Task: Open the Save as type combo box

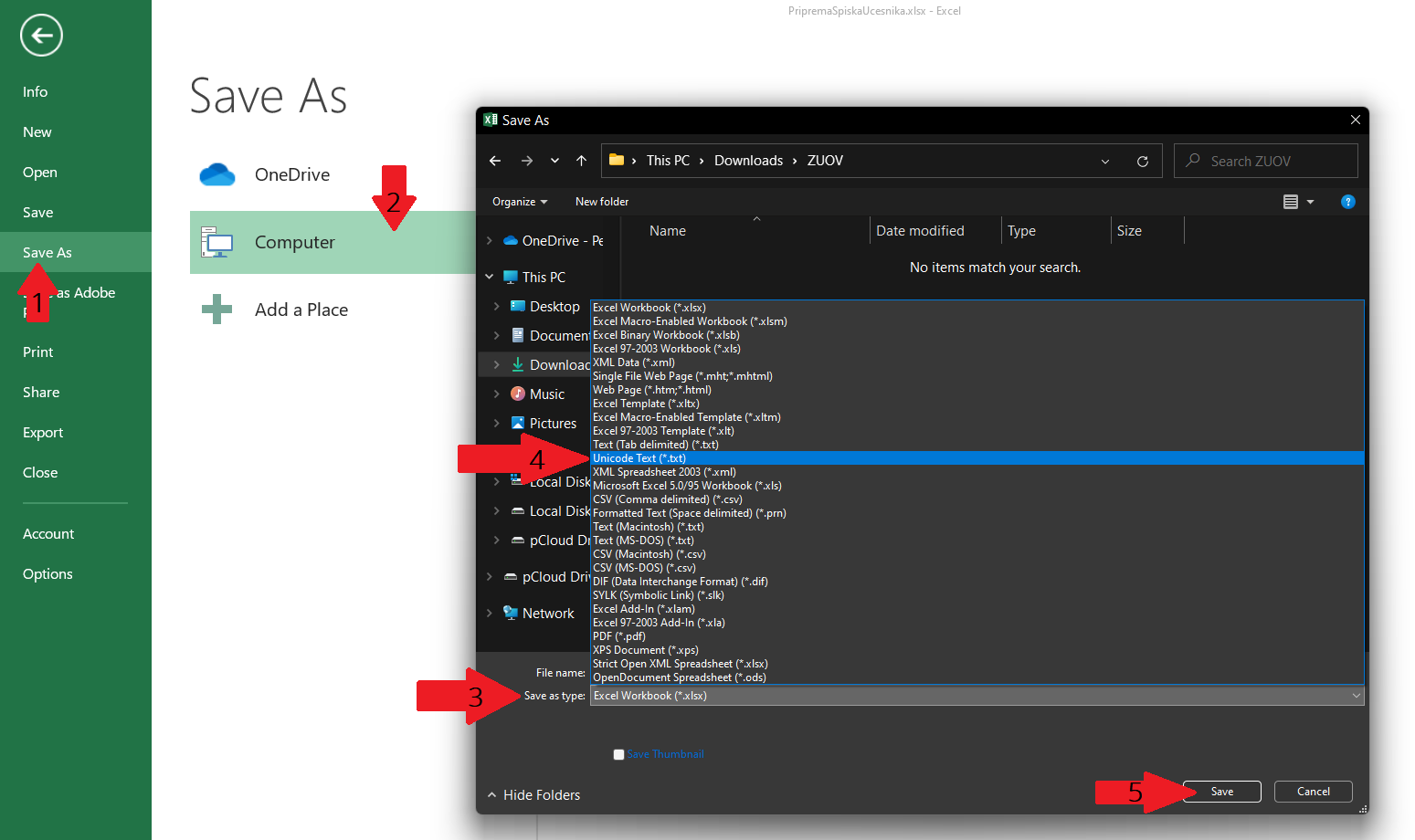Action: tap(977, 696)
